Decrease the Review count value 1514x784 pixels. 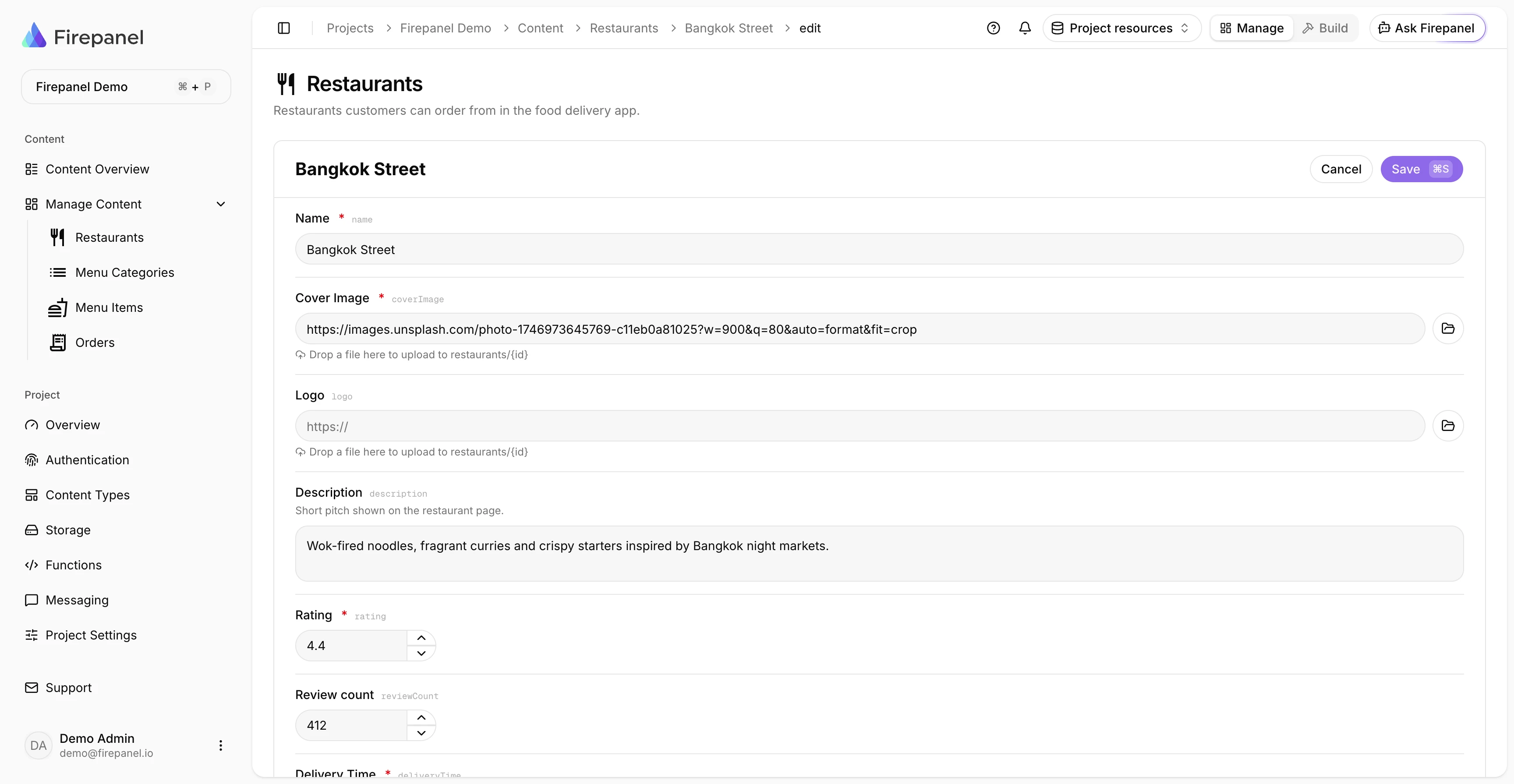(421, 733)
